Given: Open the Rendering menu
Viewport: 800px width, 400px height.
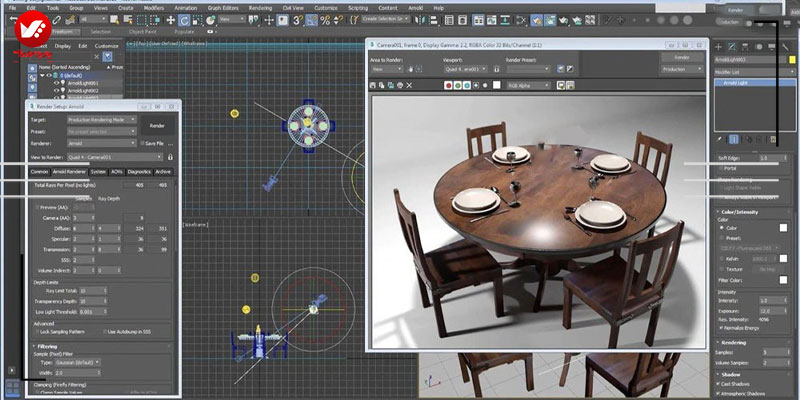Looking at the screenshot, I should pos(260,8).
